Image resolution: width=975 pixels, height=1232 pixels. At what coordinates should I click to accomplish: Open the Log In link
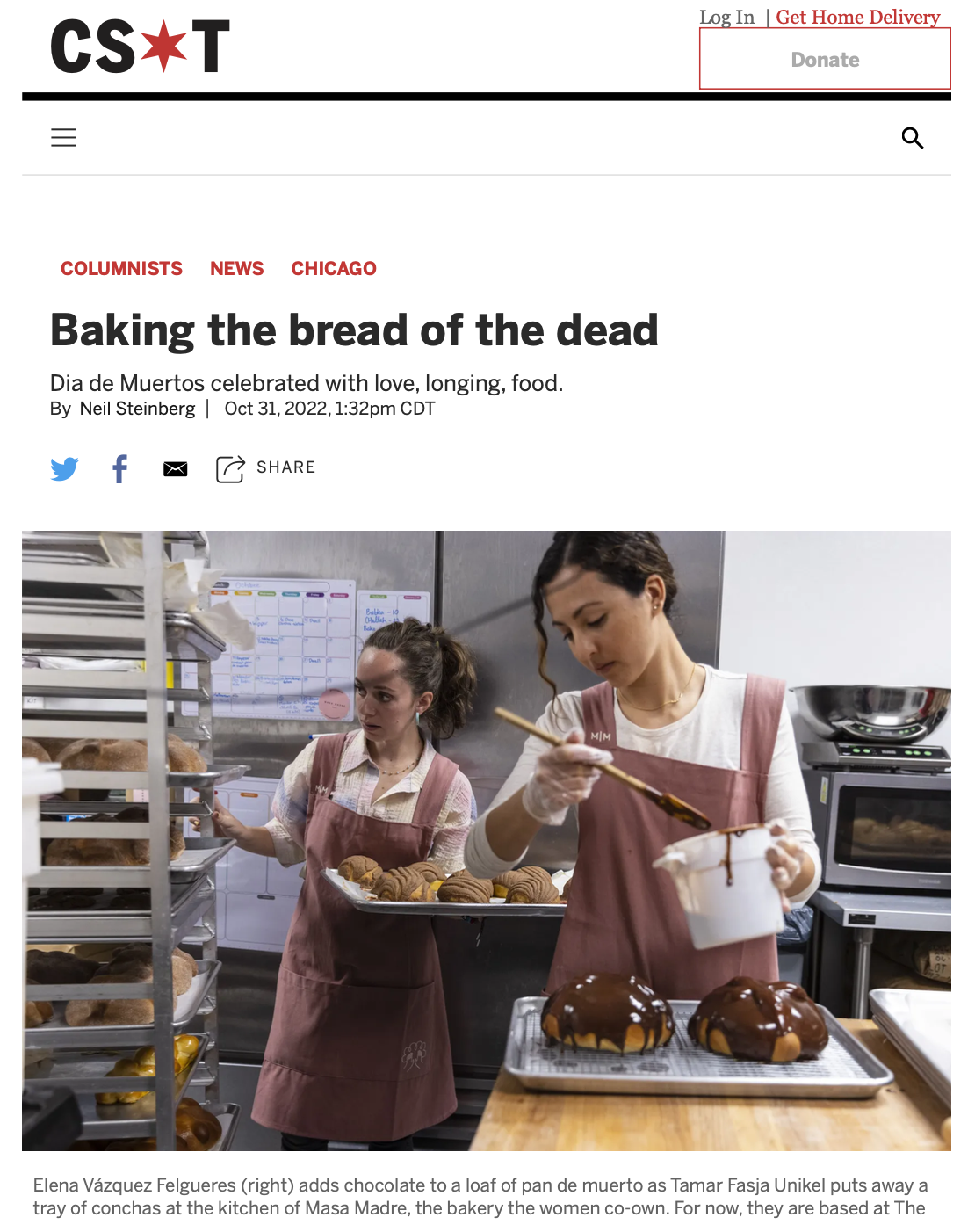tap(726, 17)
